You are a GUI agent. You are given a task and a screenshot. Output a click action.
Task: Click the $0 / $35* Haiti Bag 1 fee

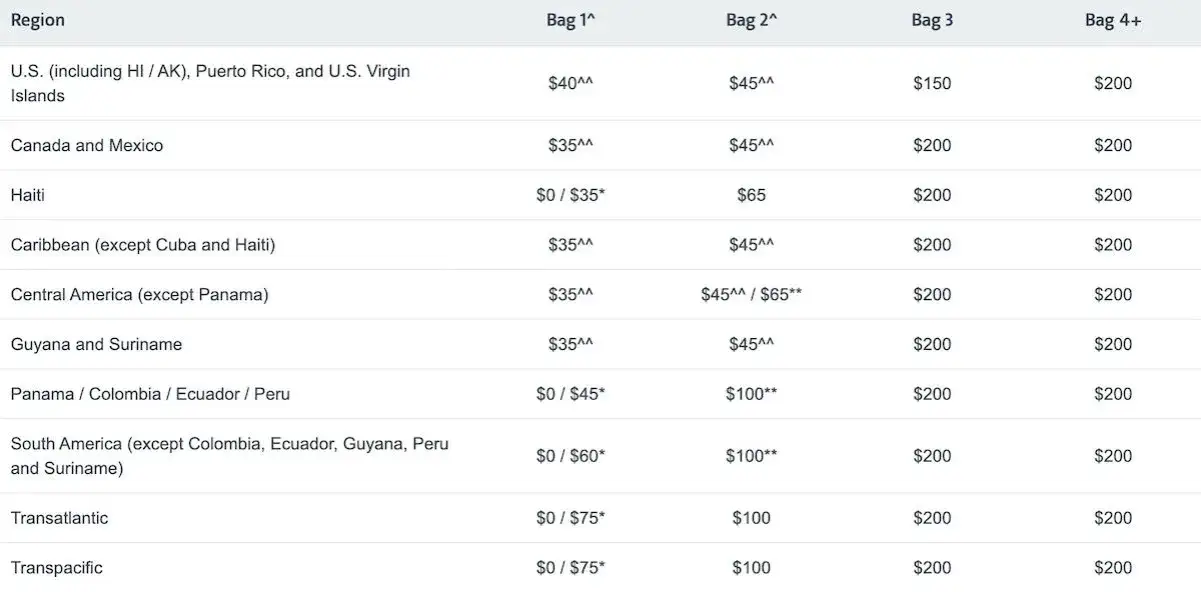pyautogui.click(x=571, y=195)
